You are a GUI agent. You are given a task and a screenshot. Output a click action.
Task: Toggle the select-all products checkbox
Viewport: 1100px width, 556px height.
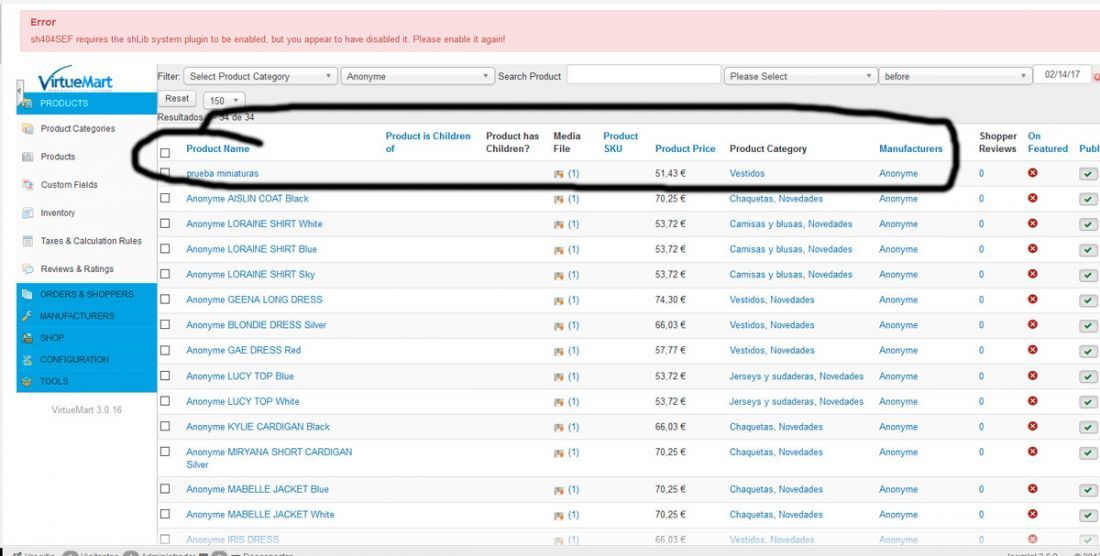165,153
